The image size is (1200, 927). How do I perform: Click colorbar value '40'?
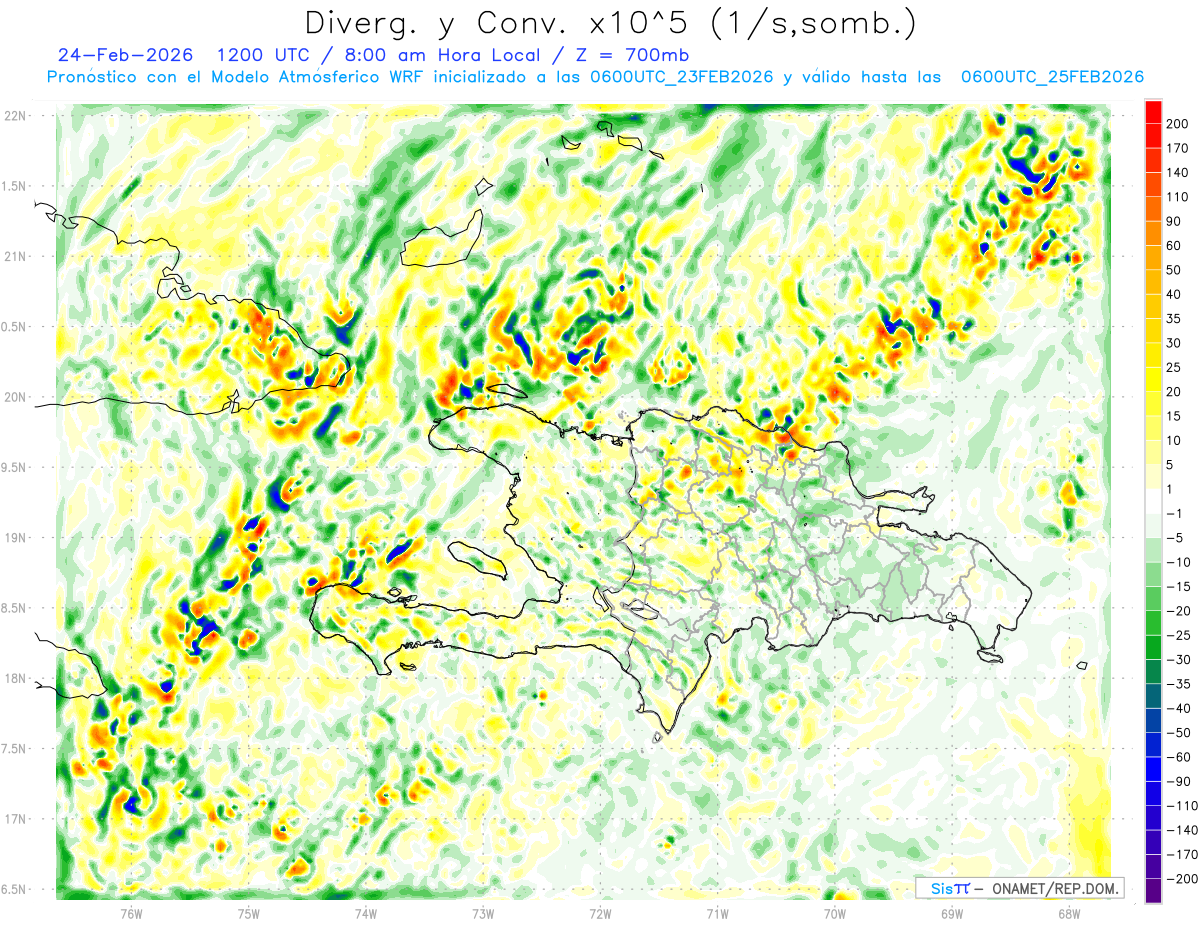tap(1175, 294)
